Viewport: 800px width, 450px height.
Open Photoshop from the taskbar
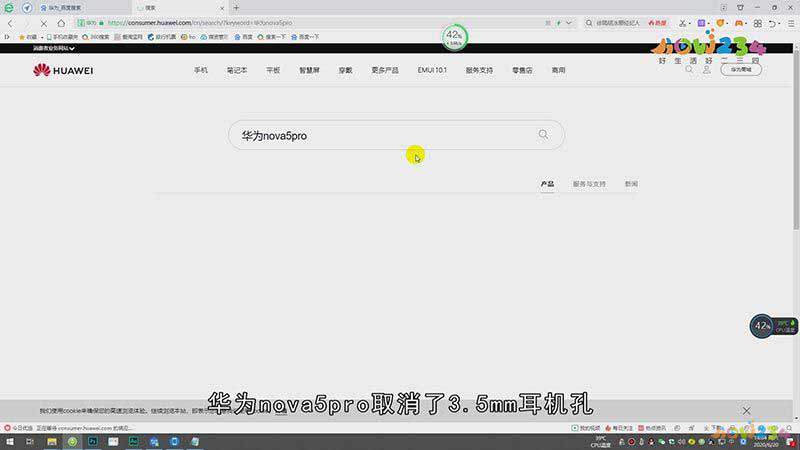[x=93, y=441]
